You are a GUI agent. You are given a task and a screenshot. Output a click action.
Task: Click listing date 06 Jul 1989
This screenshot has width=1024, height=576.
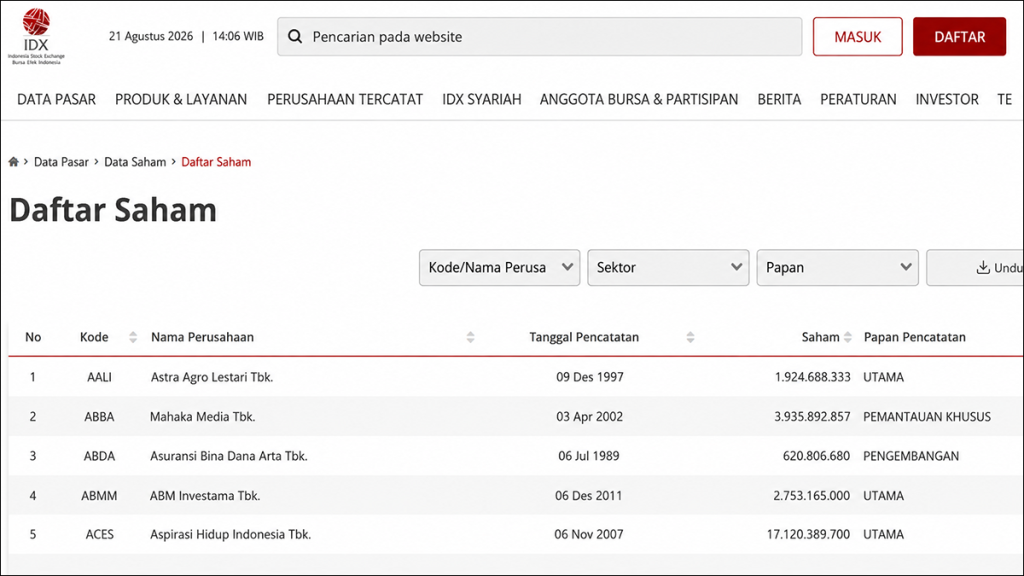[589, 456]
